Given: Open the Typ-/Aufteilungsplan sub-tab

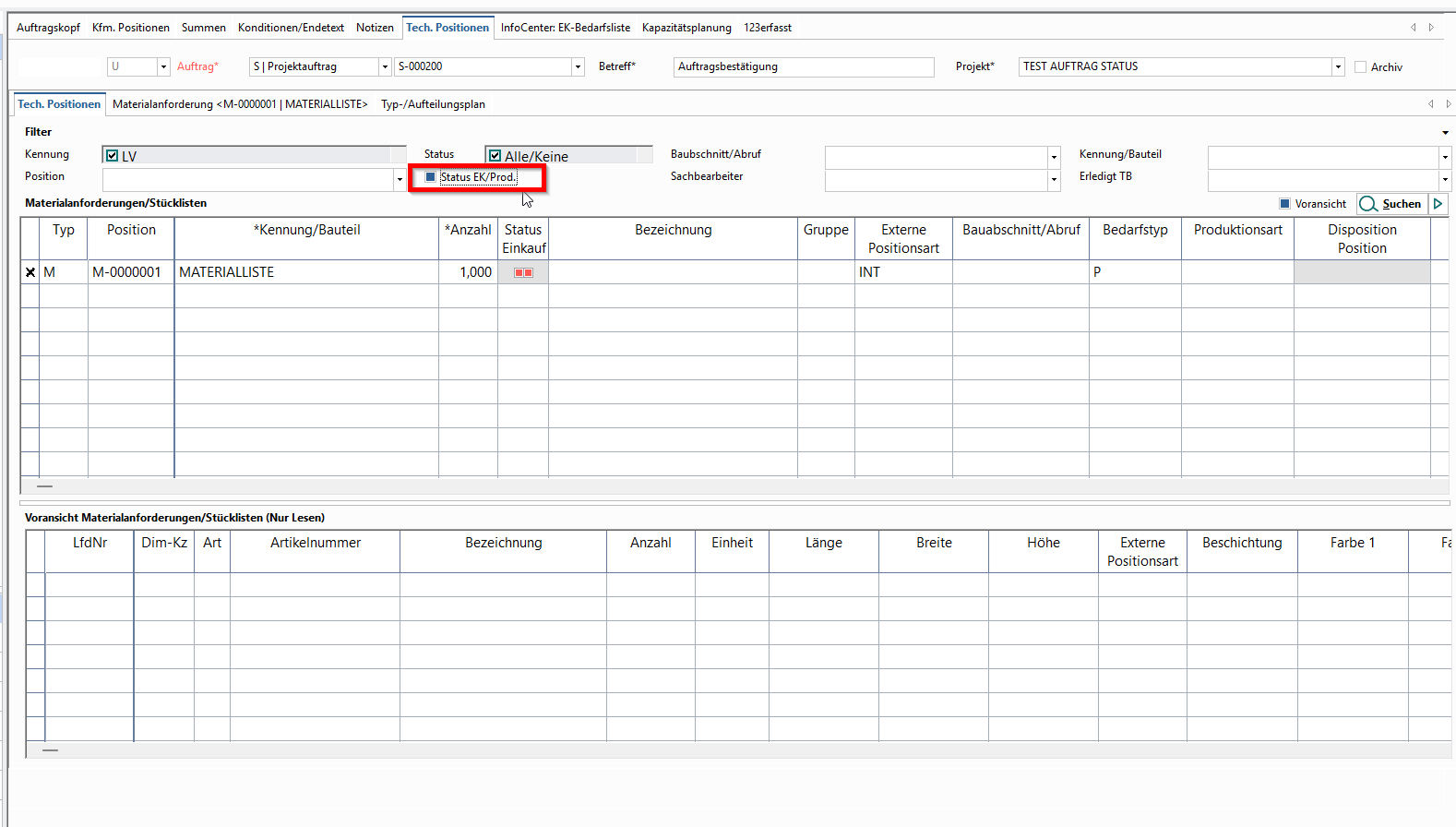Looking at the screenshot, I should tap(433, 104).
